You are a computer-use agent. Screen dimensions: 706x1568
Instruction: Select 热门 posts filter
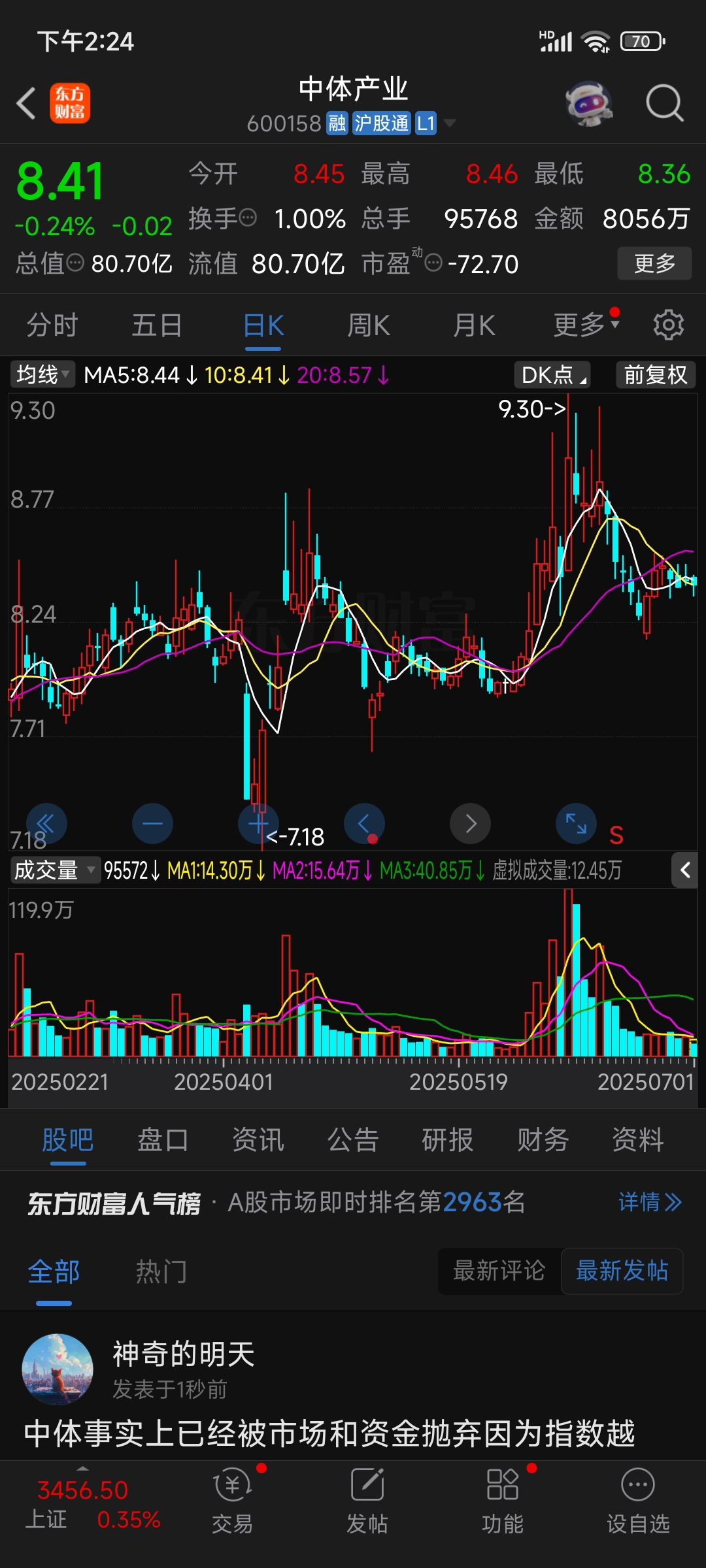point(161,1271)
